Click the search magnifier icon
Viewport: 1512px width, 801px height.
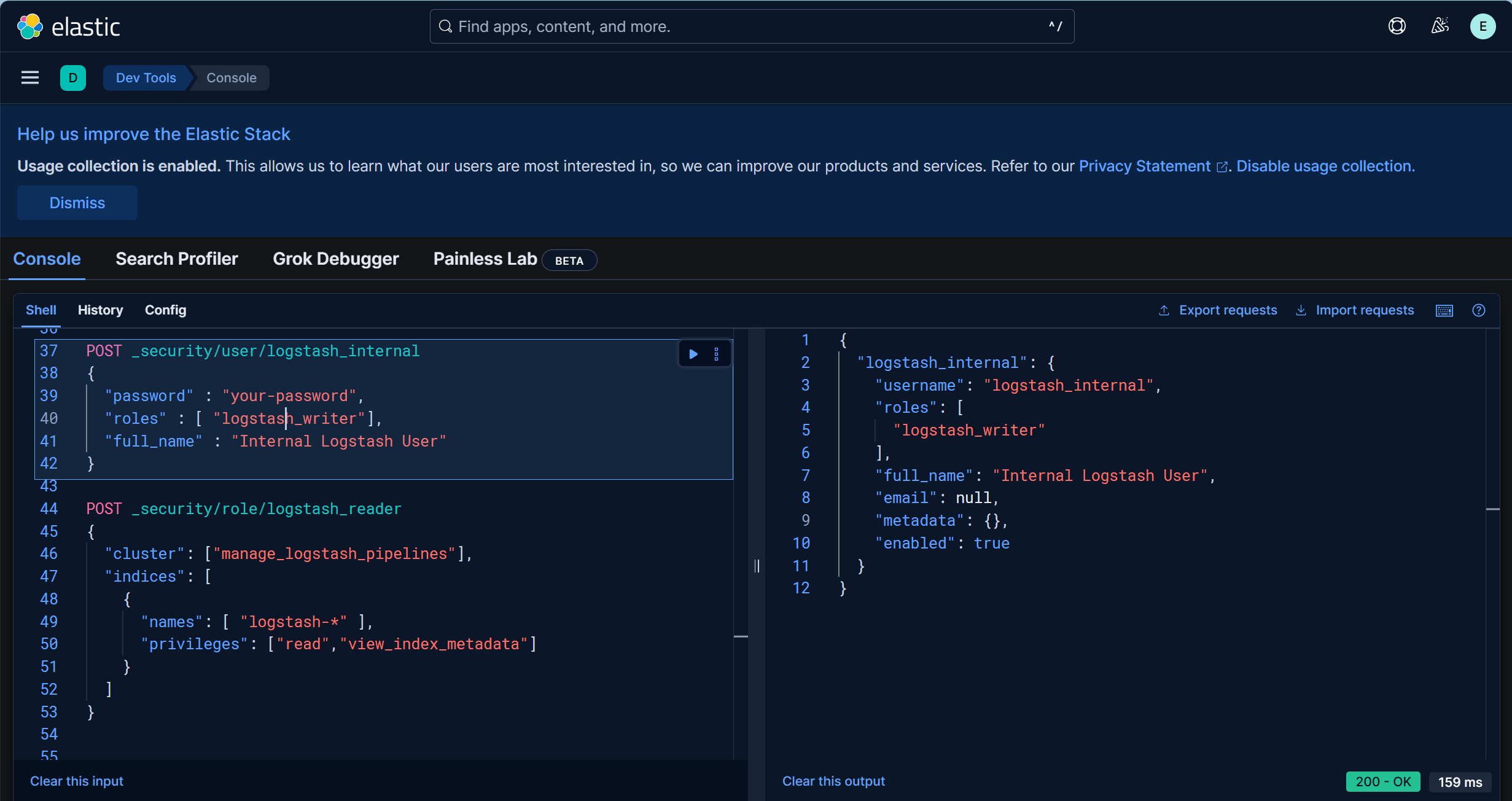(x=446, y=26)
